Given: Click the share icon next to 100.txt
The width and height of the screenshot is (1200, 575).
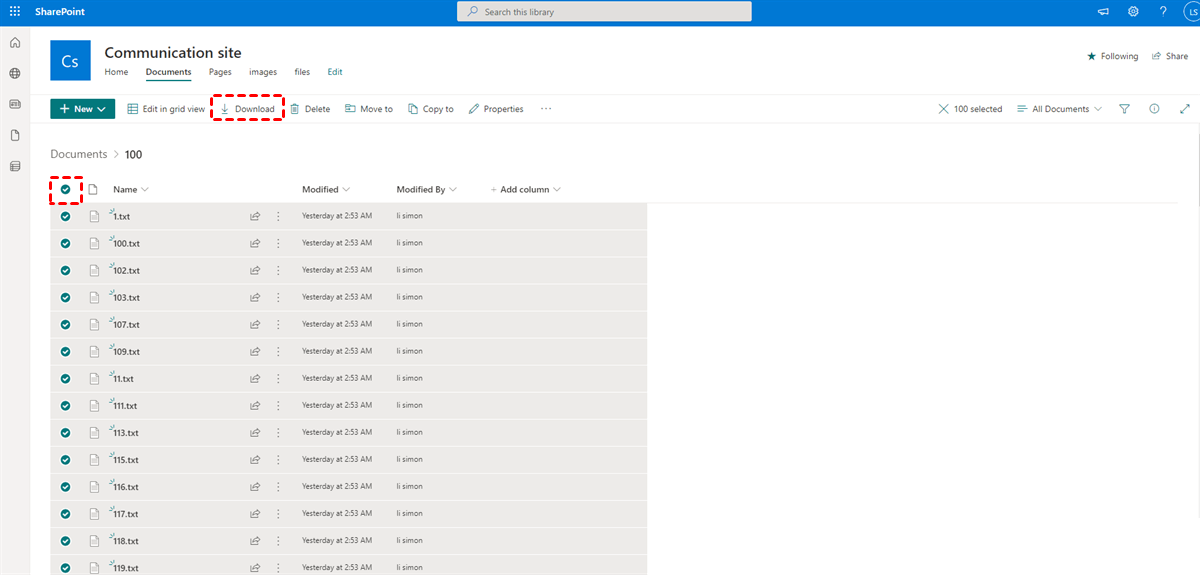Looking at the screenshot, I should point(255,243).
